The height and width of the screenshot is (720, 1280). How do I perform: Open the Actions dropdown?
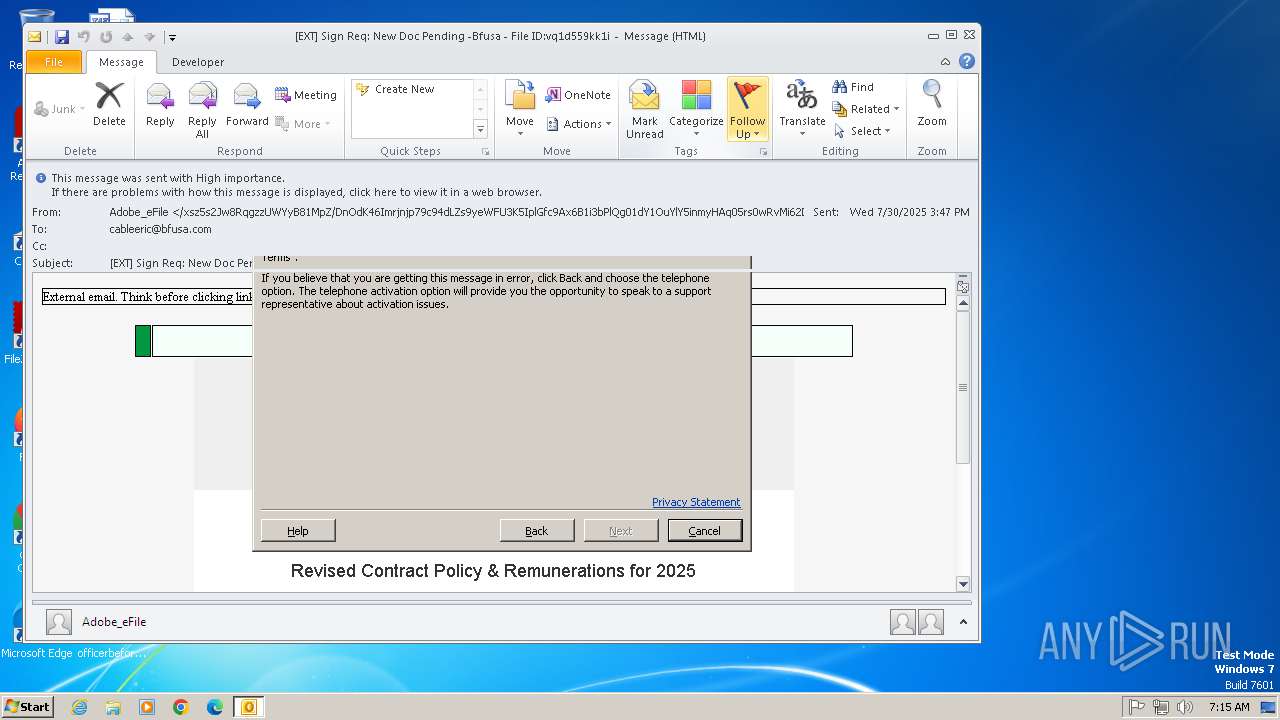coord(579,124)
